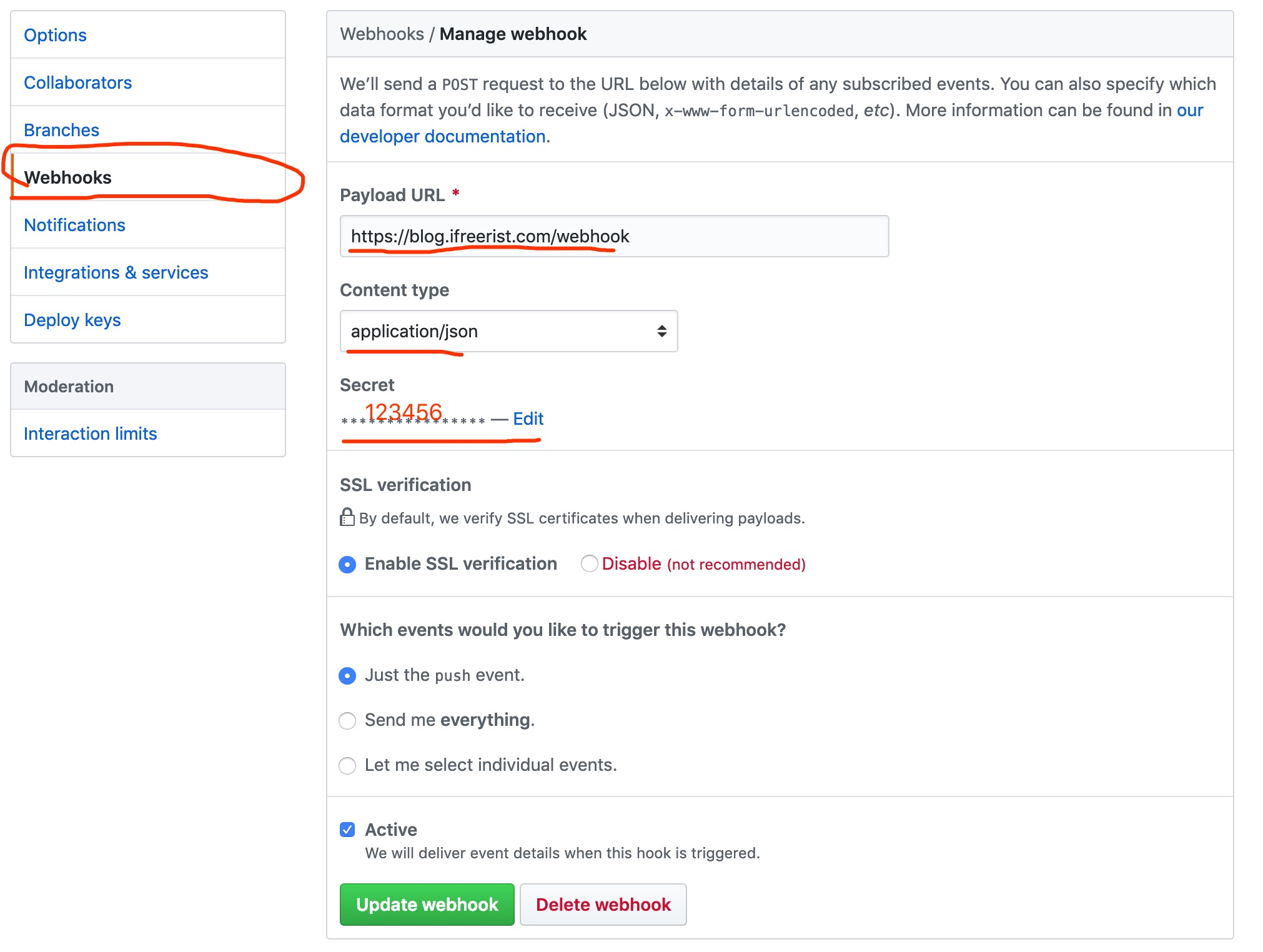Toggle the Active checkbox

coord(347,830)
